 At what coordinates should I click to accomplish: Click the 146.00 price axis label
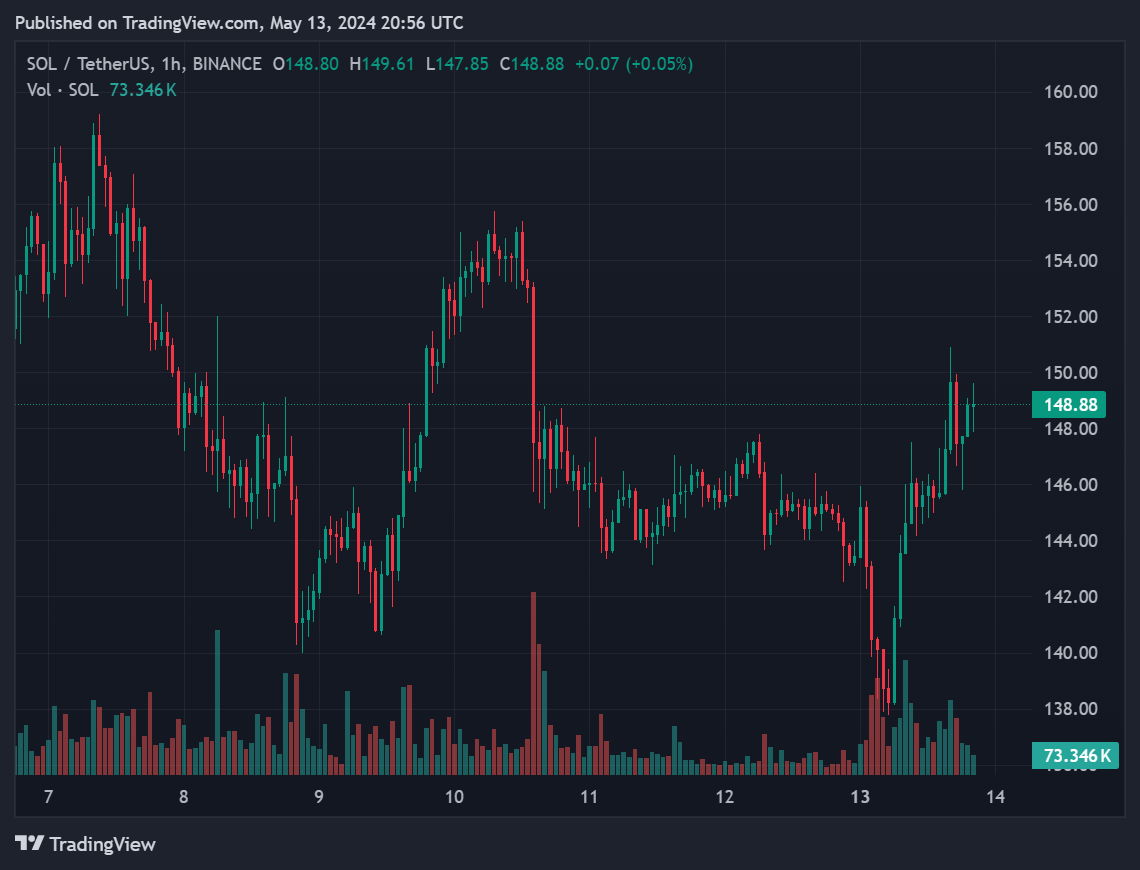click(1071, 485)
